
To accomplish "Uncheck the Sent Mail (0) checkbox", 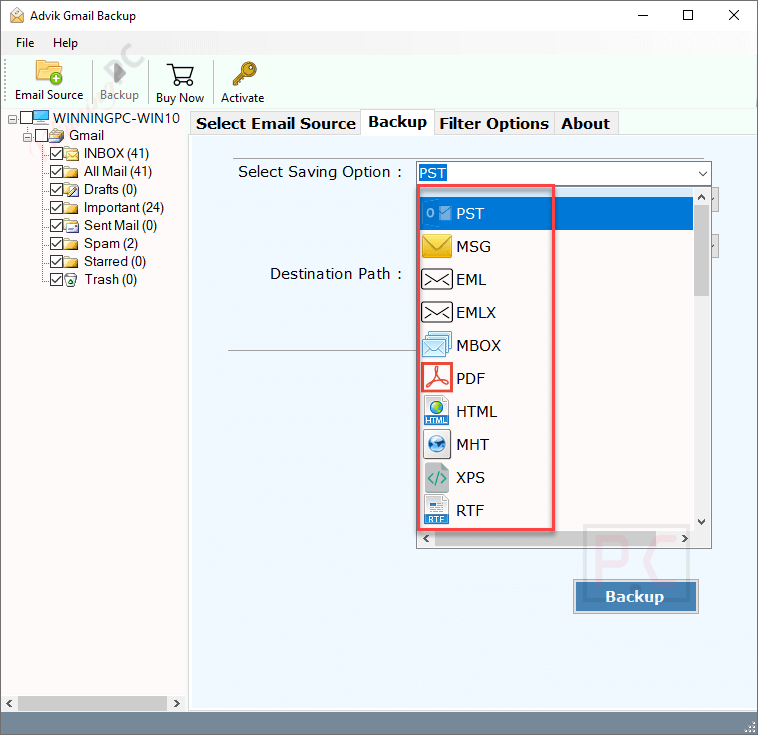I will pos(56,226).
